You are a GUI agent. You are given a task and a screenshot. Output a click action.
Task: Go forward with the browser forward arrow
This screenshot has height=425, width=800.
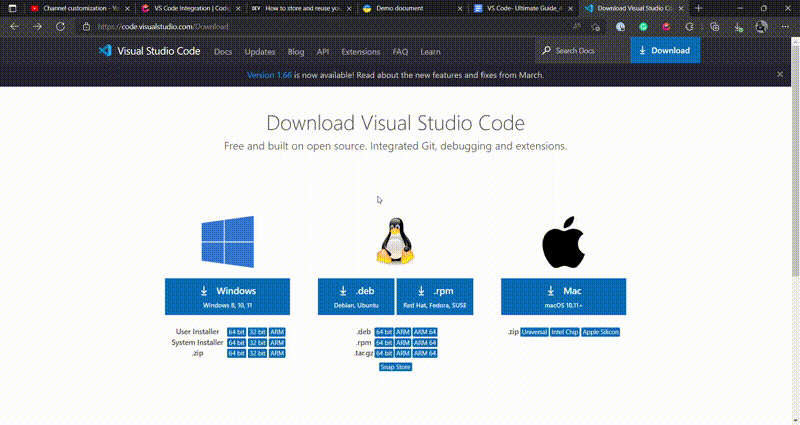click(x=37, y=27)
